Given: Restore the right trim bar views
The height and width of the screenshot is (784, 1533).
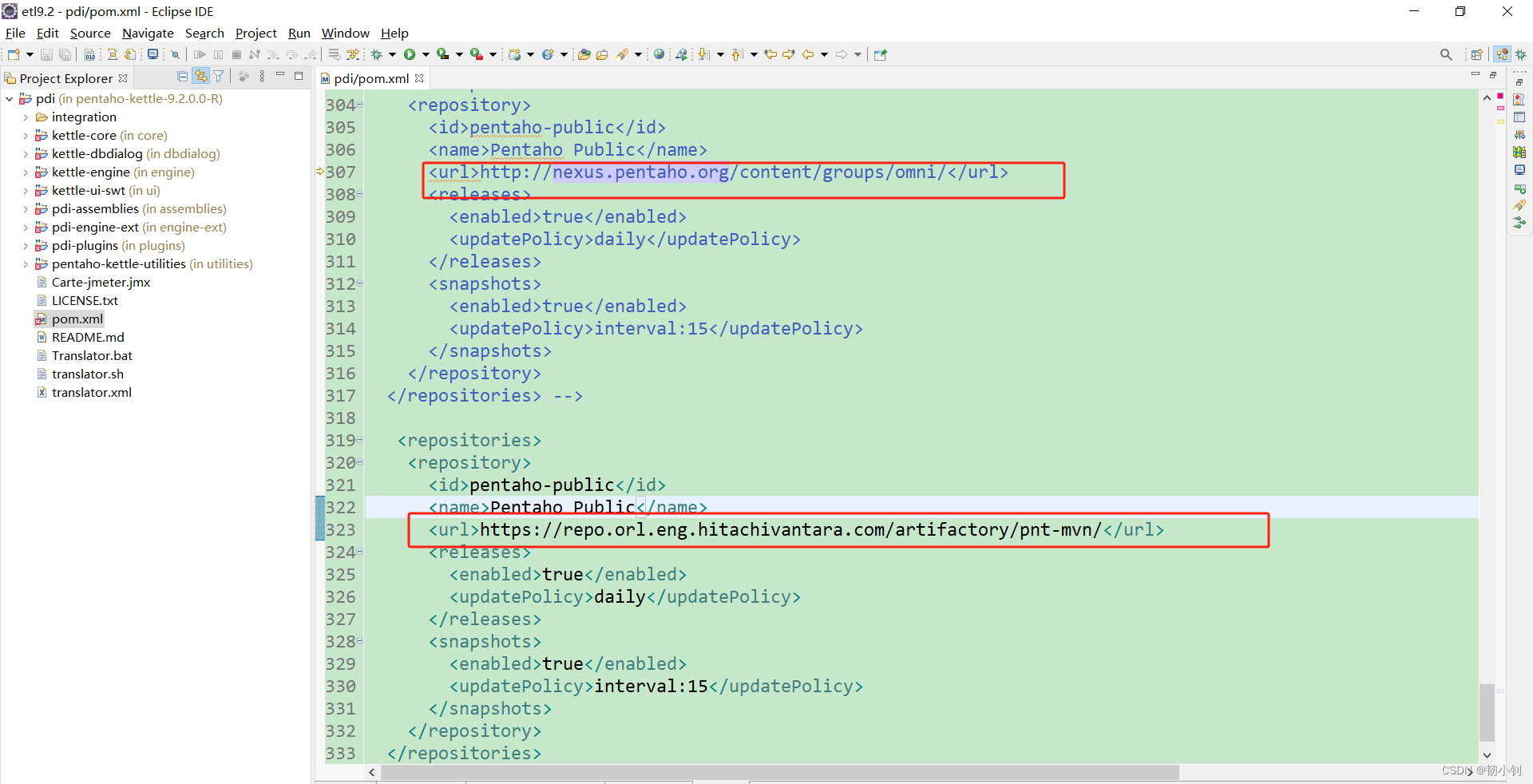Looking at the screenshot, I should 1519,82.
